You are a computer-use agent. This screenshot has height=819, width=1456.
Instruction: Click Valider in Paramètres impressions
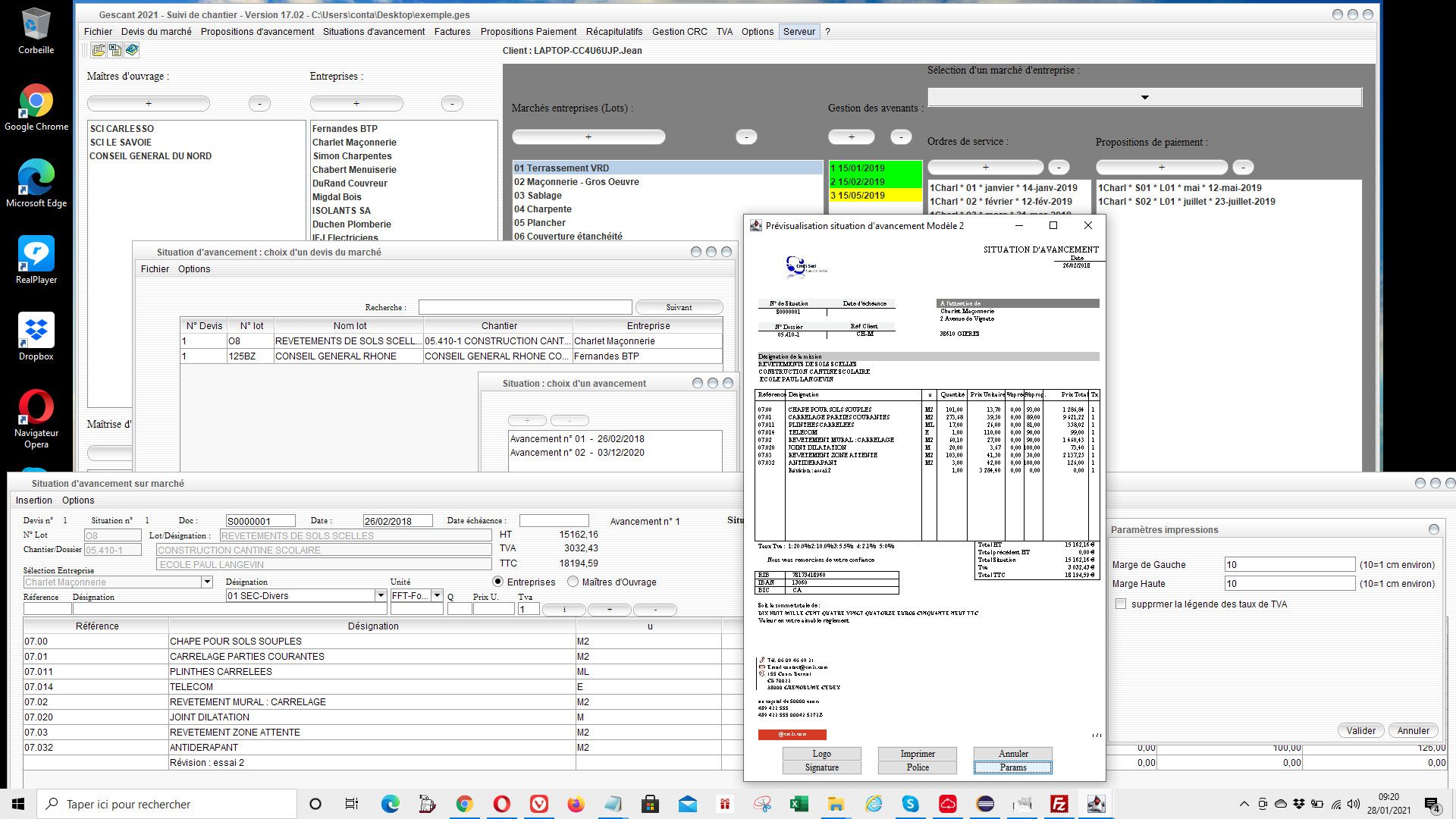(x=1361, y=730)
